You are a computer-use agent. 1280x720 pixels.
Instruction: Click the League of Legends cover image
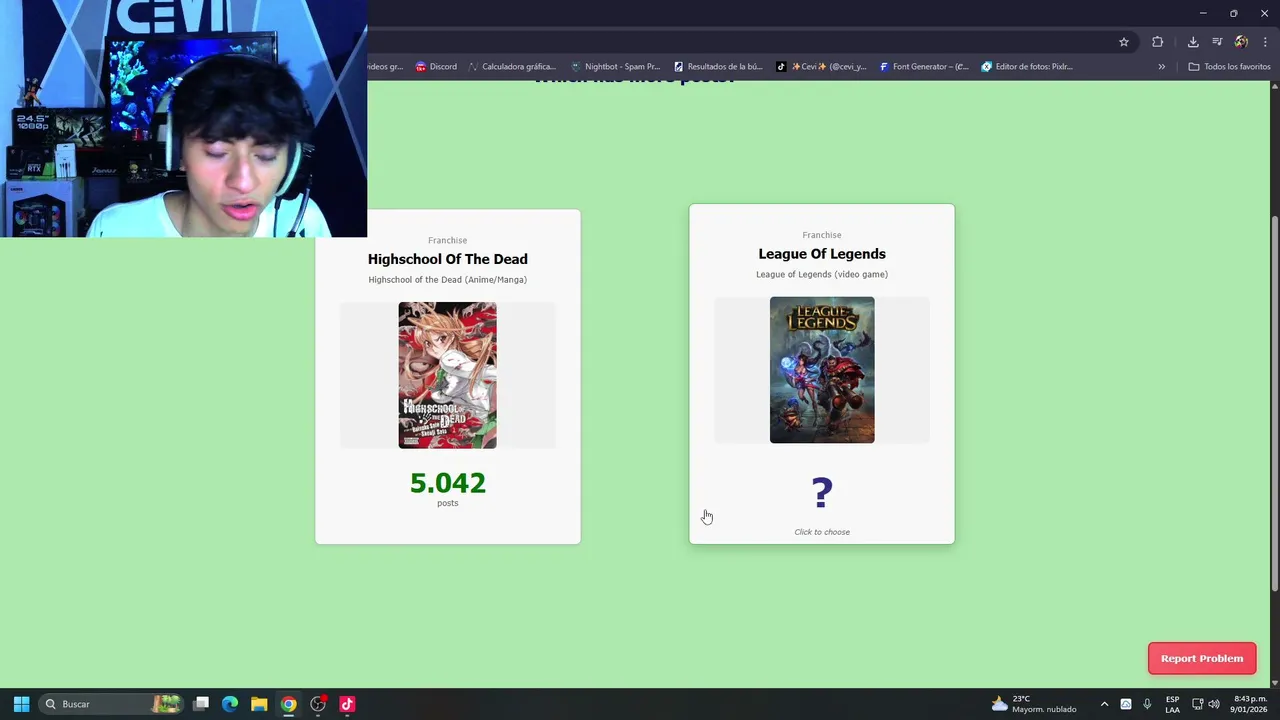coord(822,370)
